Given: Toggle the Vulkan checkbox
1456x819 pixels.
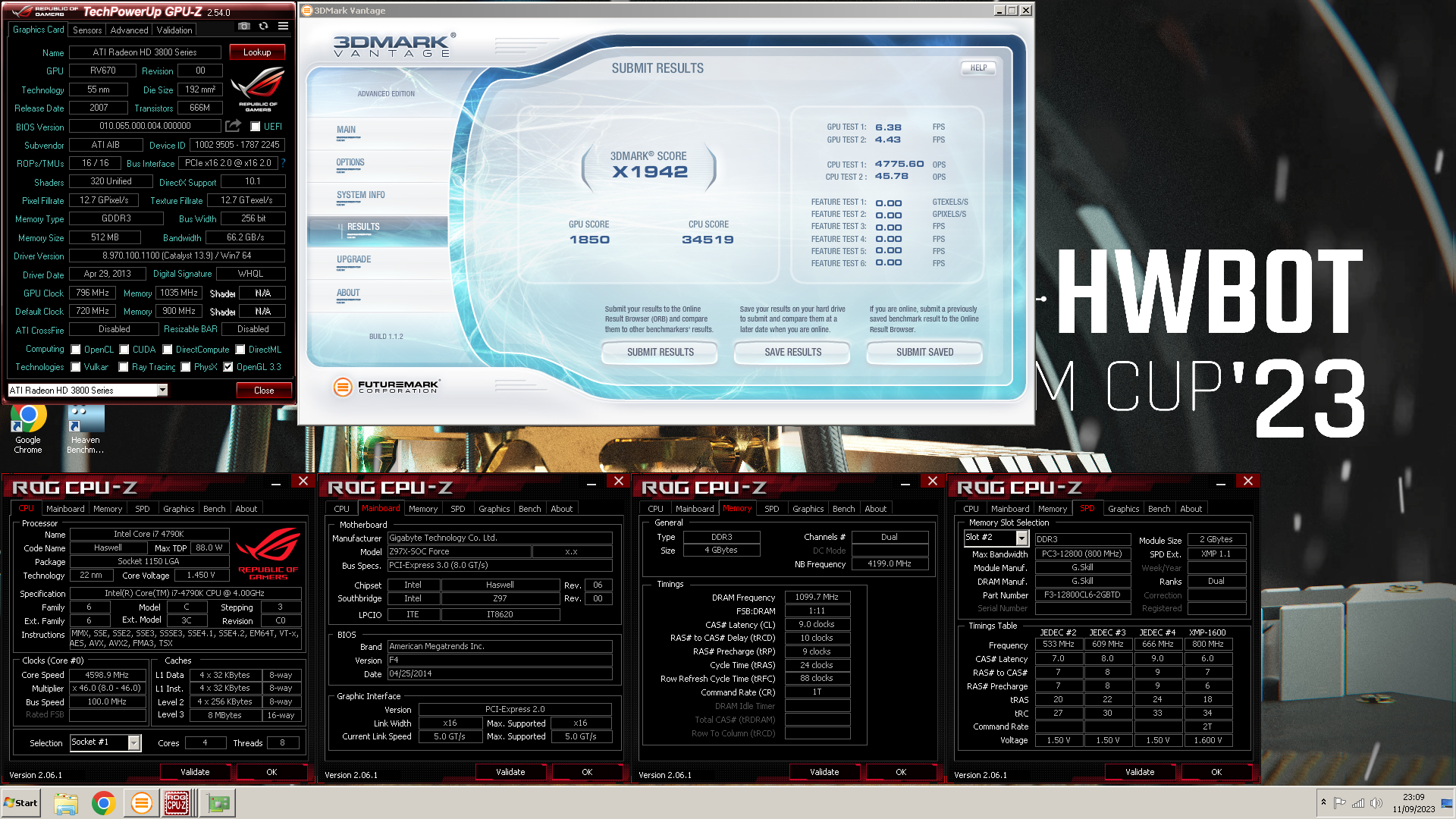Looking at the screenshot, I should coord(76,367).
